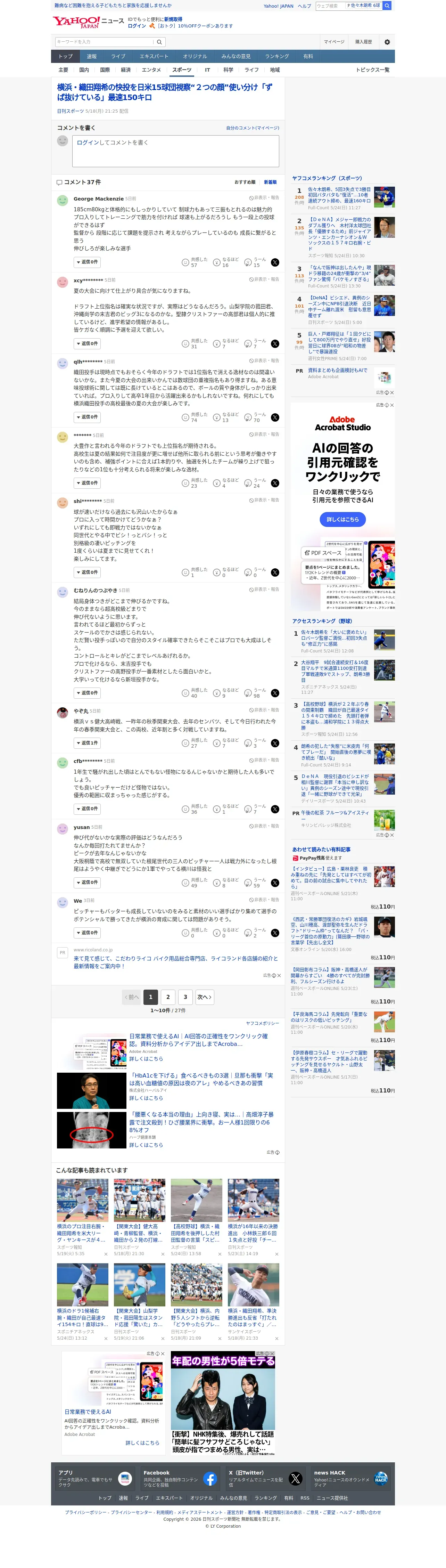Expand replies on We's comment

(87, 933)
